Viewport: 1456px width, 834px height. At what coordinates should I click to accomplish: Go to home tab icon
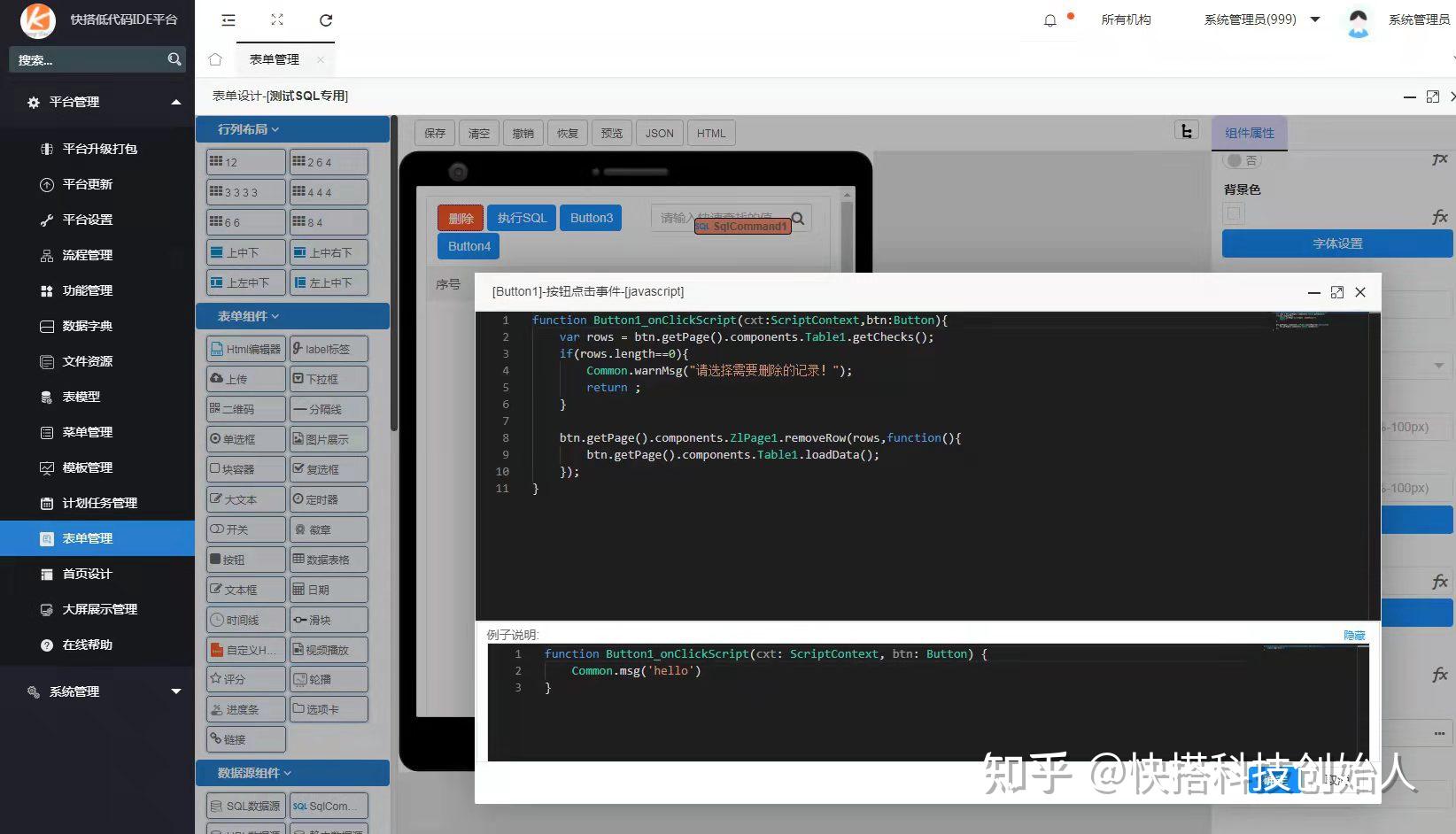pyautogui.click(x=215, y=59)
